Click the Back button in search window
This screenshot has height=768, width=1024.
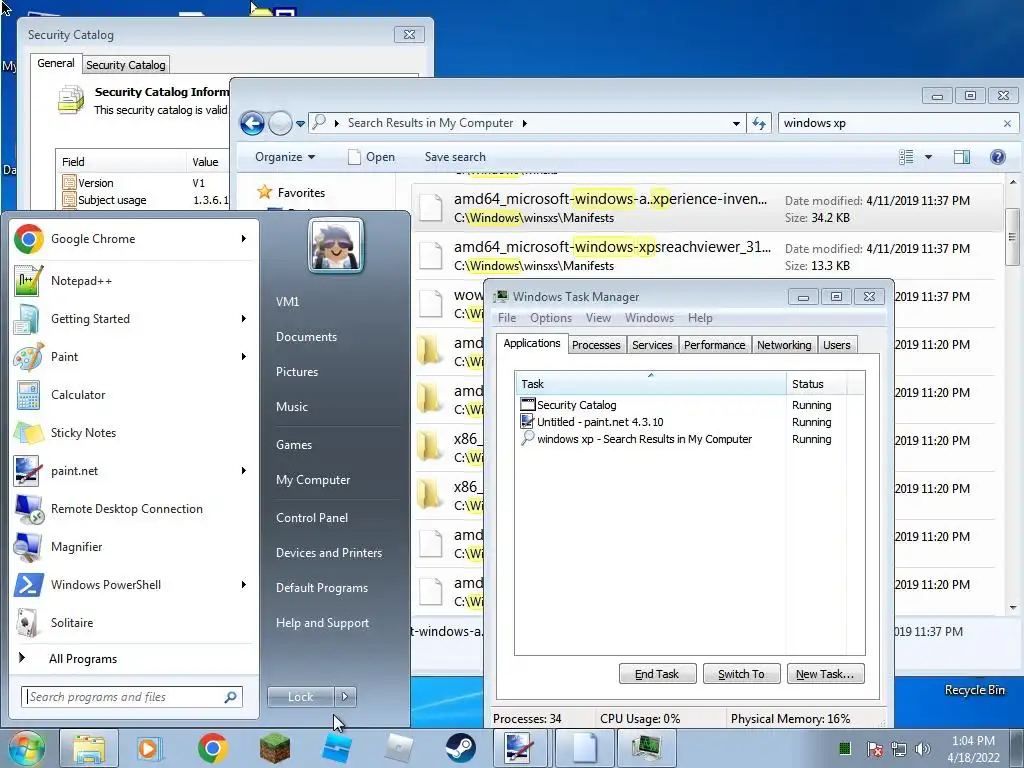point(252,123)
